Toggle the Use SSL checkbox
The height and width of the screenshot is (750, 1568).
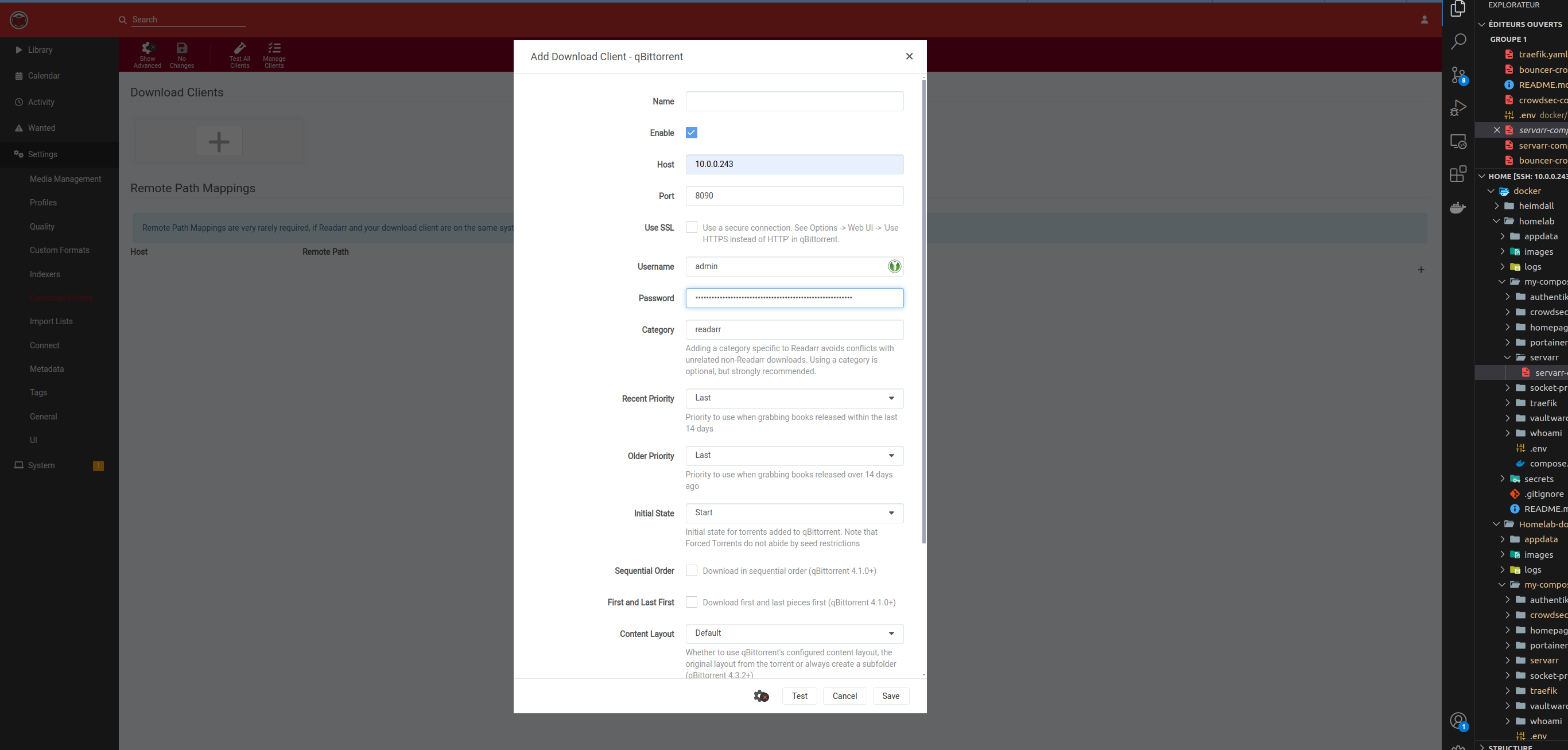pos(692,227)
